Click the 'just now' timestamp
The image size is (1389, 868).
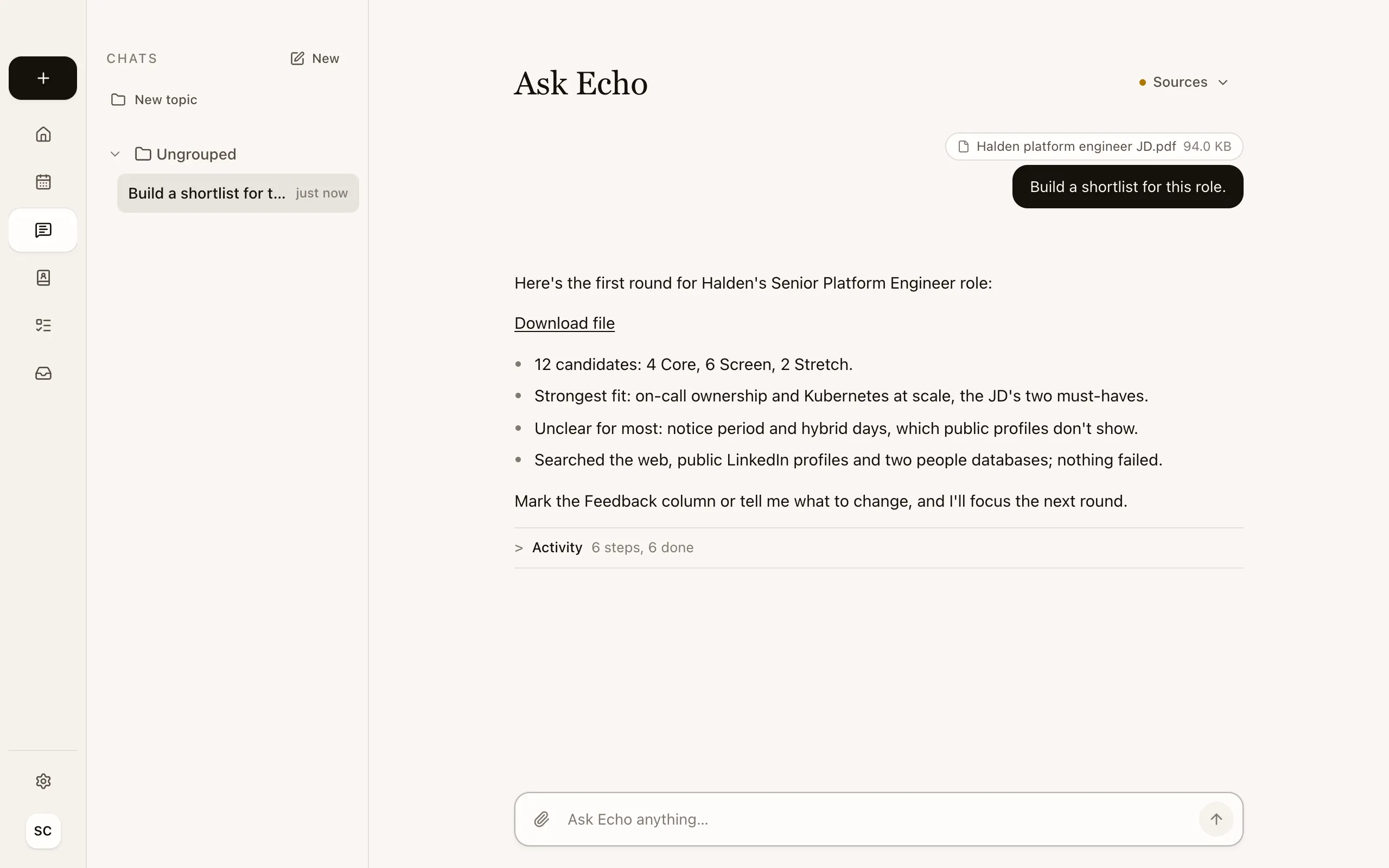coord(321,194)
